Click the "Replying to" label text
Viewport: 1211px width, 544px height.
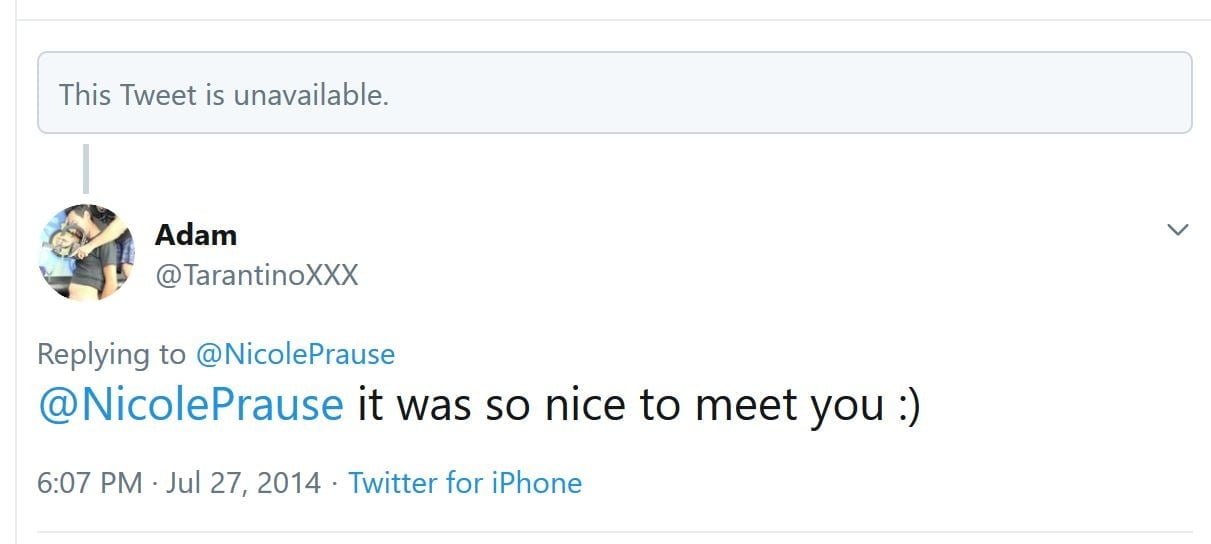point(111,354)
